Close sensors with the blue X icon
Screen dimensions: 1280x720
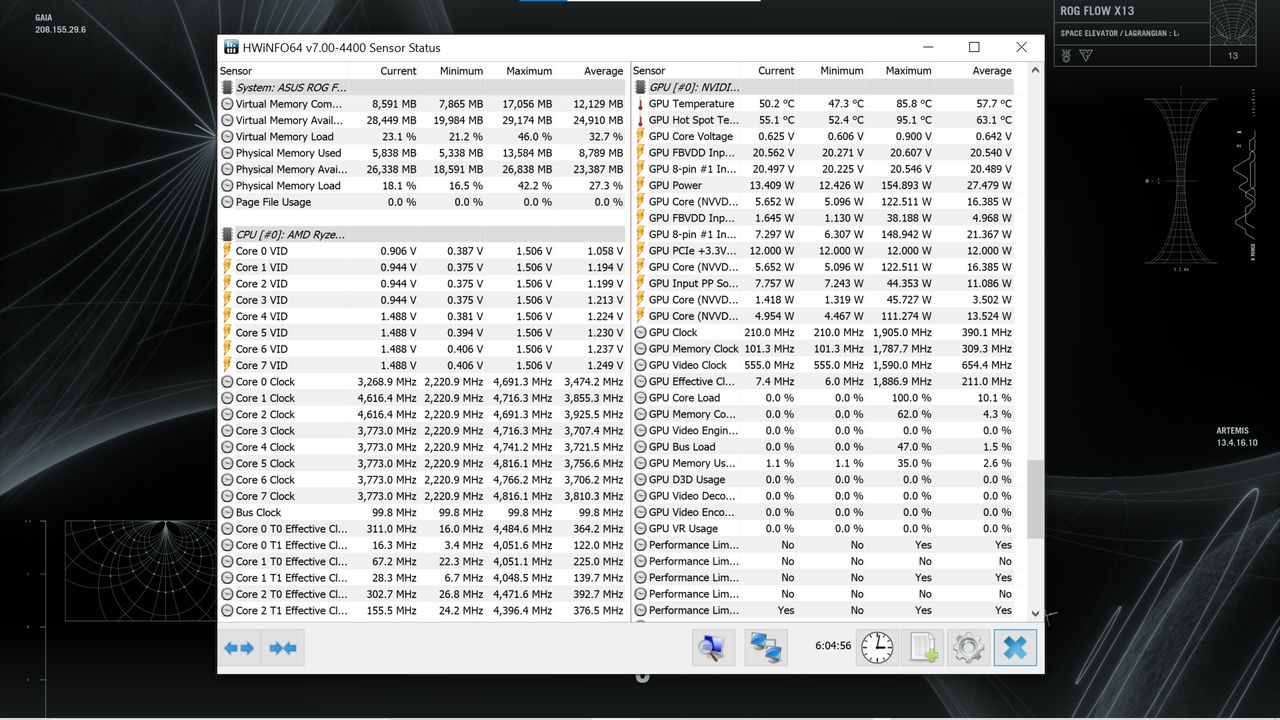click(1015, 648)
